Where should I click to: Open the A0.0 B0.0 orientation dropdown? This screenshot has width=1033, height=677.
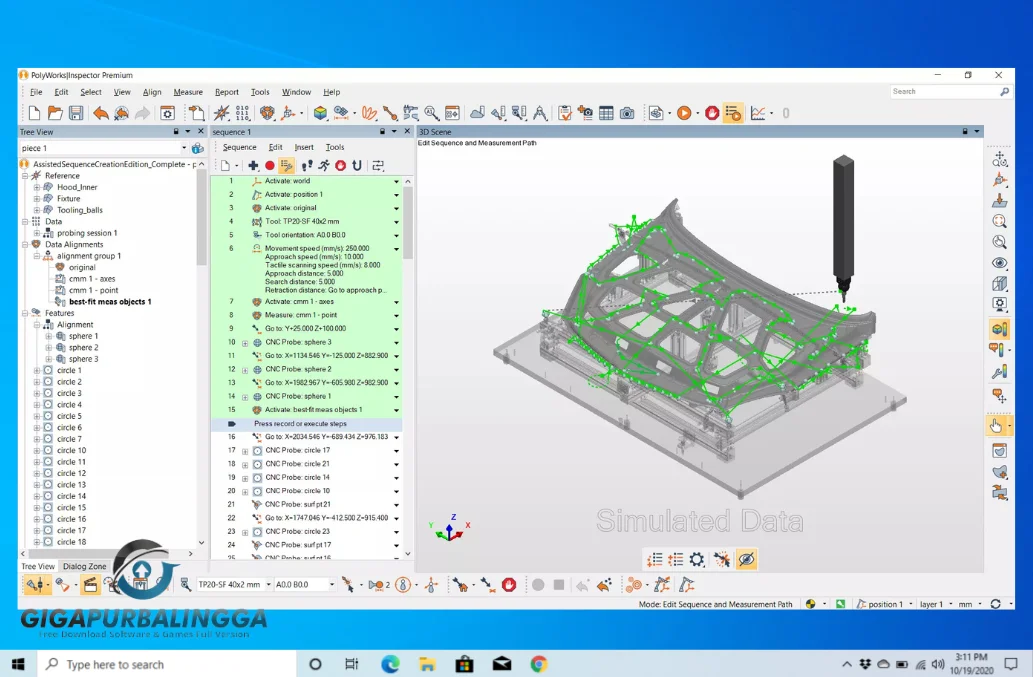coord(332,585)
